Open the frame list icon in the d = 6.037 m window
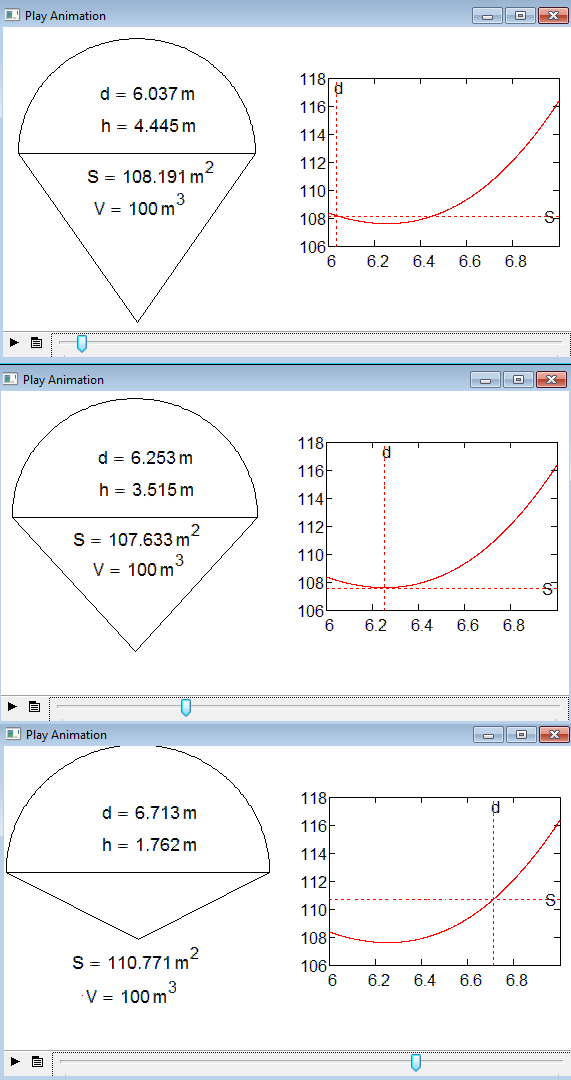 point(37,342)
